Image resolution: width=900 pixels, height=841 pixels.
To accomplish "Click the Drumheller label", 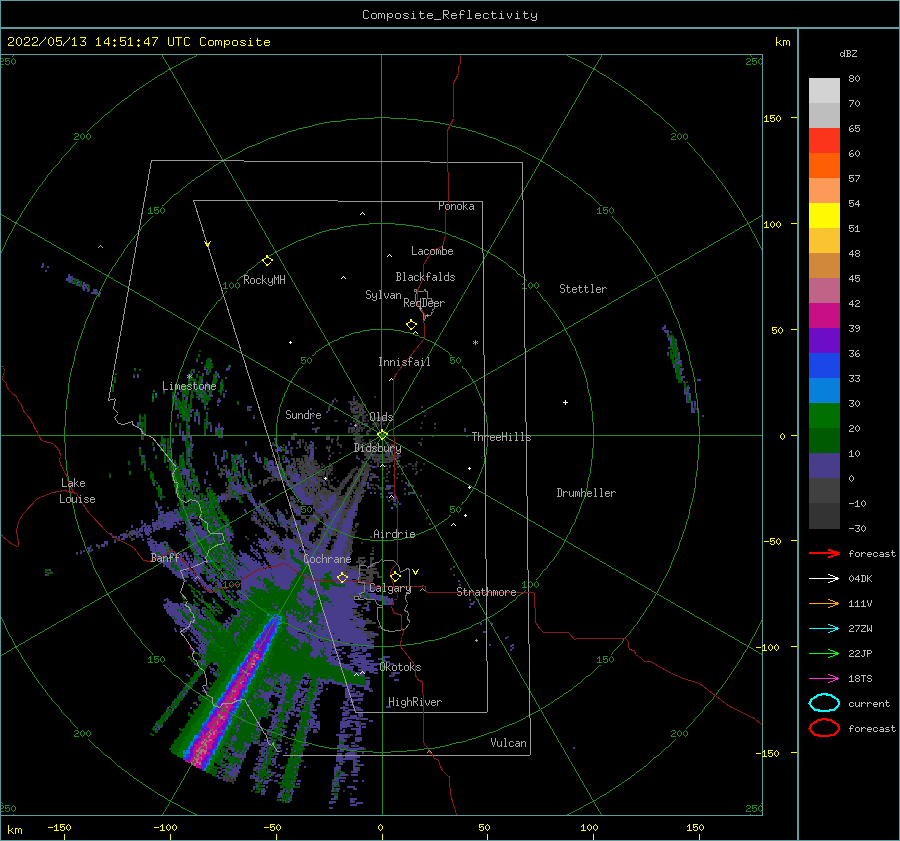I will (x=586, y=493).
